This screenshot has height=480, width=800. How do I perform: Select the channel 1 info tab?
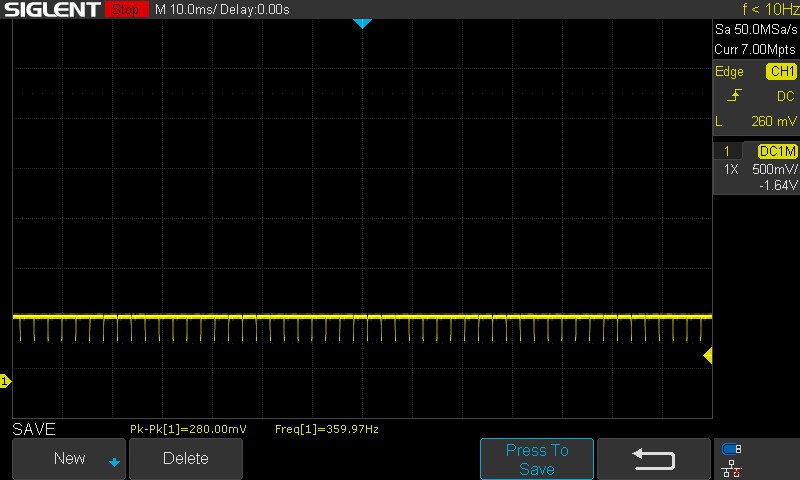click(727, 151)
